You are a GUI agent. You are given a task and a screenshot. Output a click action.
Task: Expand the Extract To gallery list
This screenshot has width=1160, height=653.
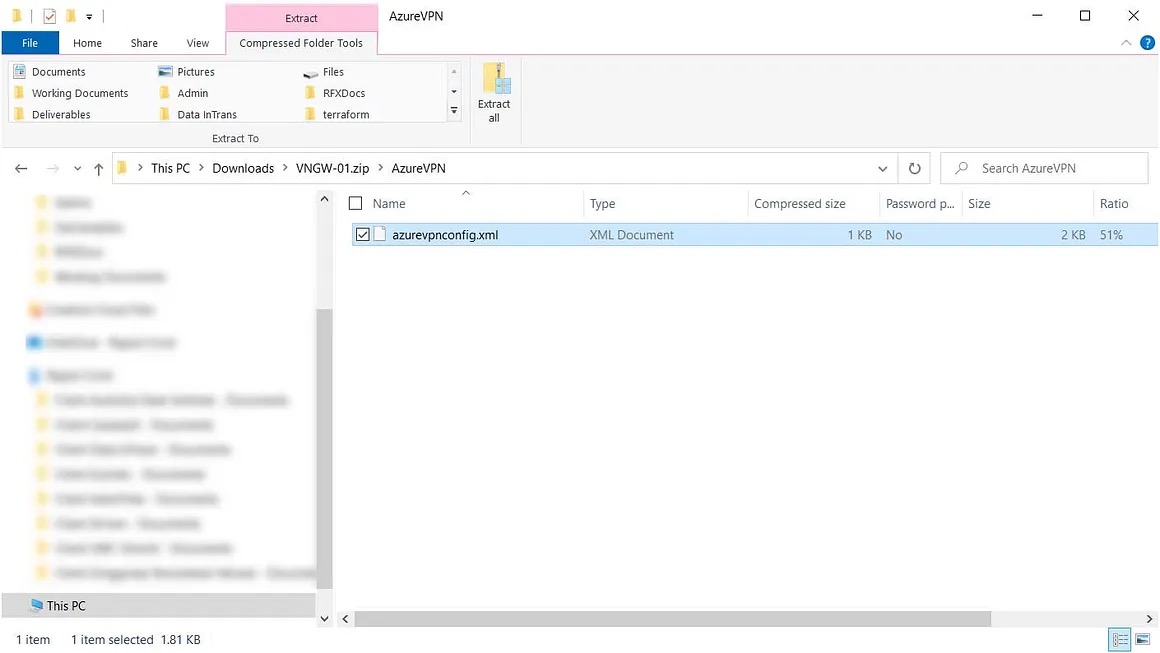pyautogui.click(x=454, y=112)
